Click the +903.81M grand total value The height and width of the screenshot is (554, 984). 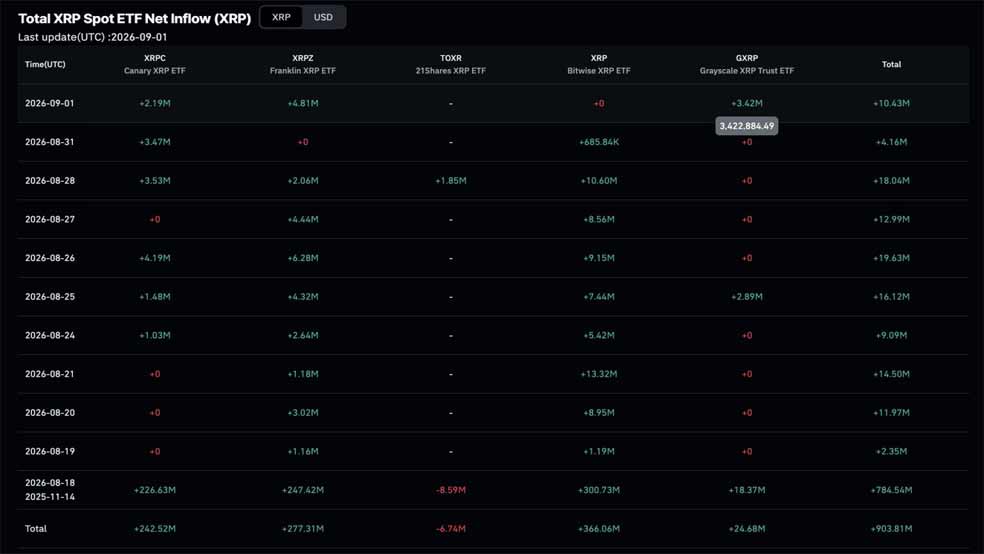pyautogui.click(x=891, y=529)
